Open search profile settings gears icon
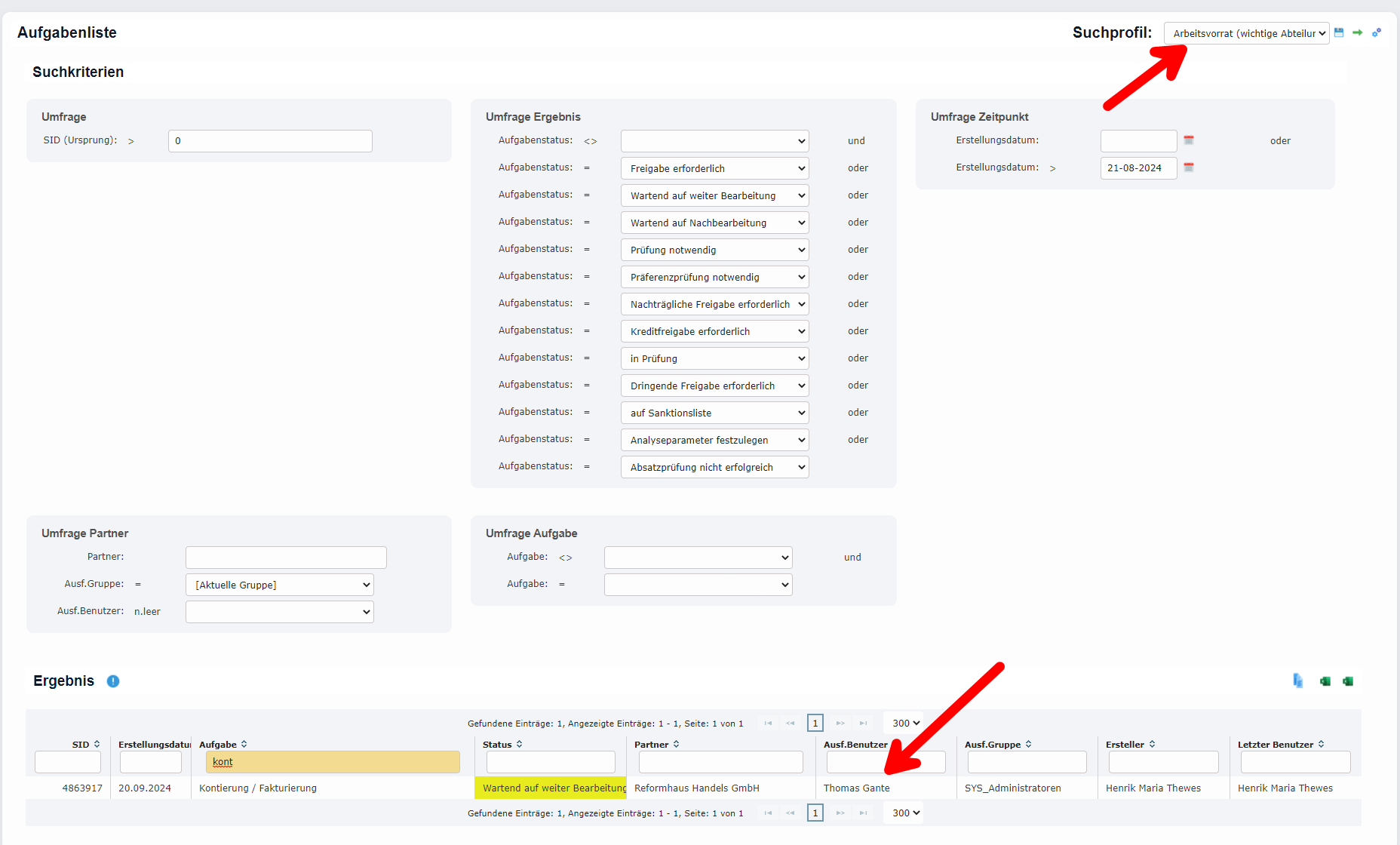The image size is (1400, 845). click(x=1377, y=32)
